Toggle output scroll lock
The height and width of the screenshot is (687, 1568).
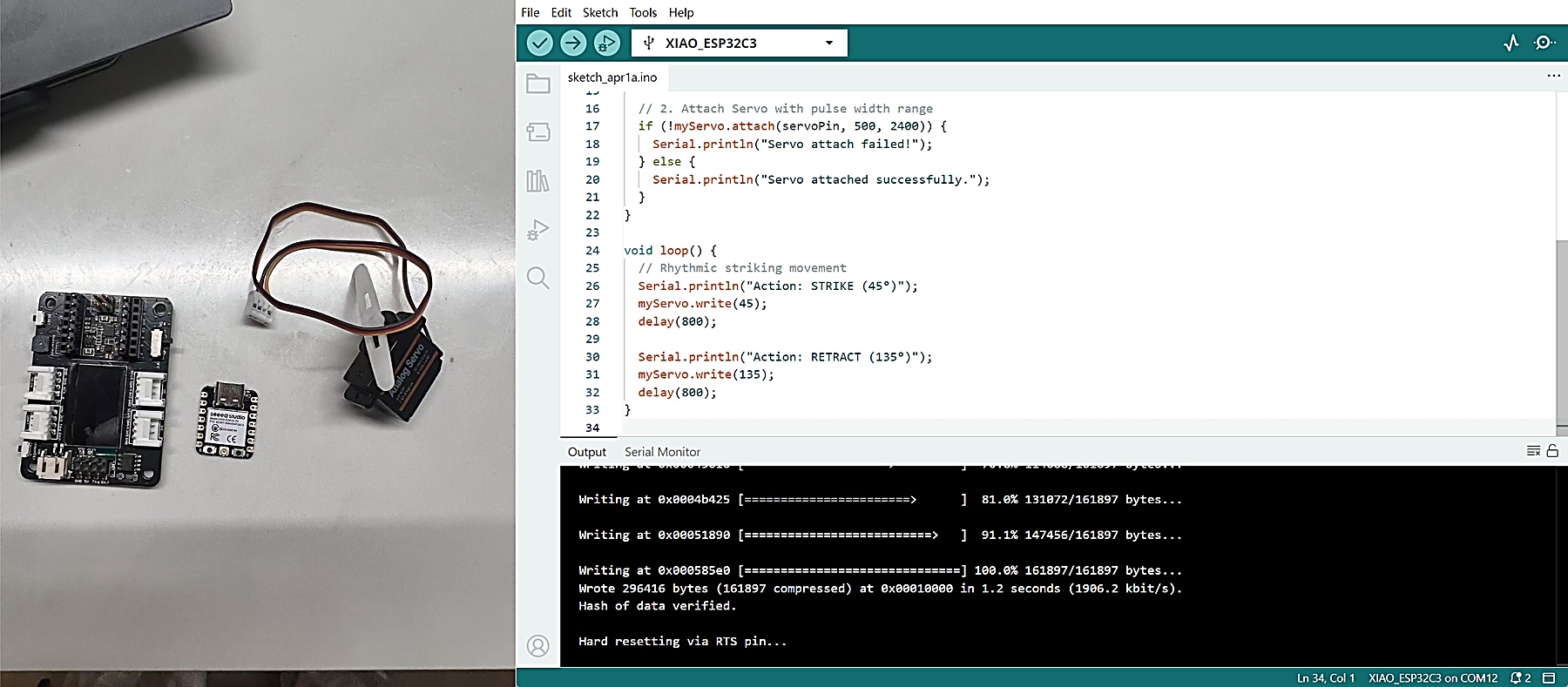pos(1552,451)
